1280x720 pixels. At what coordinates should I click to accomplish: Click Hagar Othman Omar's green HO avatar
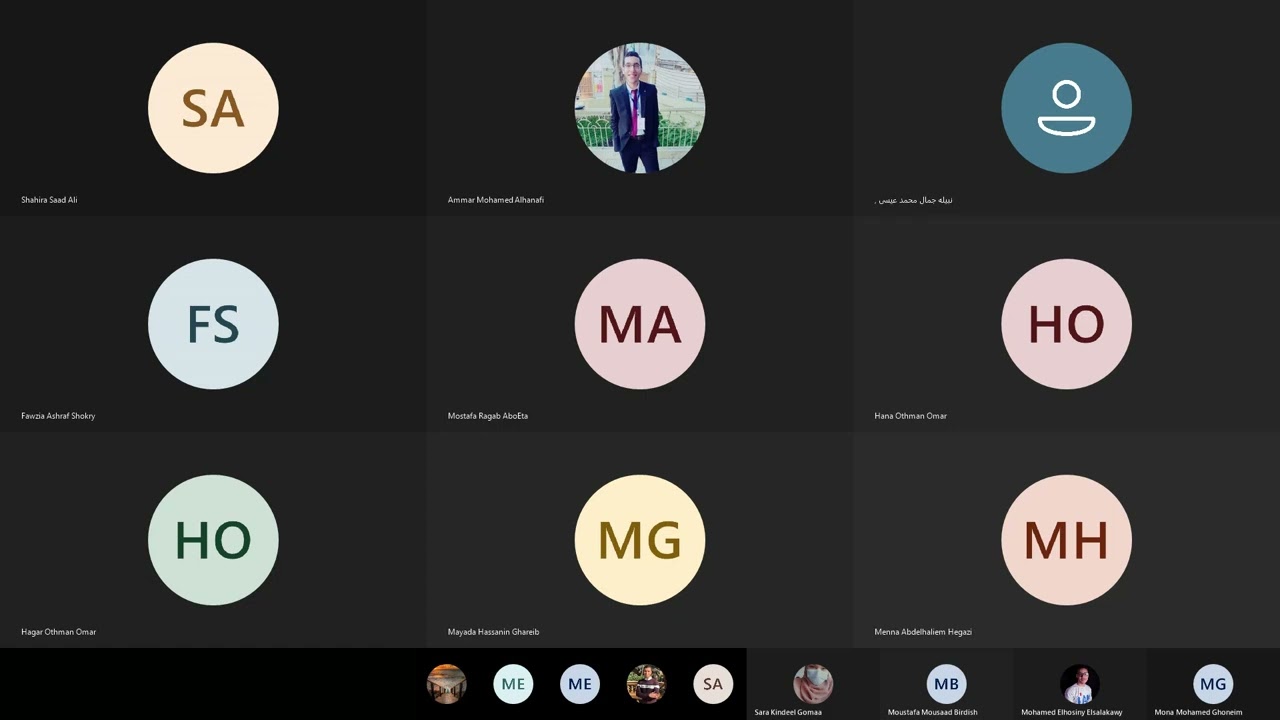213,540
